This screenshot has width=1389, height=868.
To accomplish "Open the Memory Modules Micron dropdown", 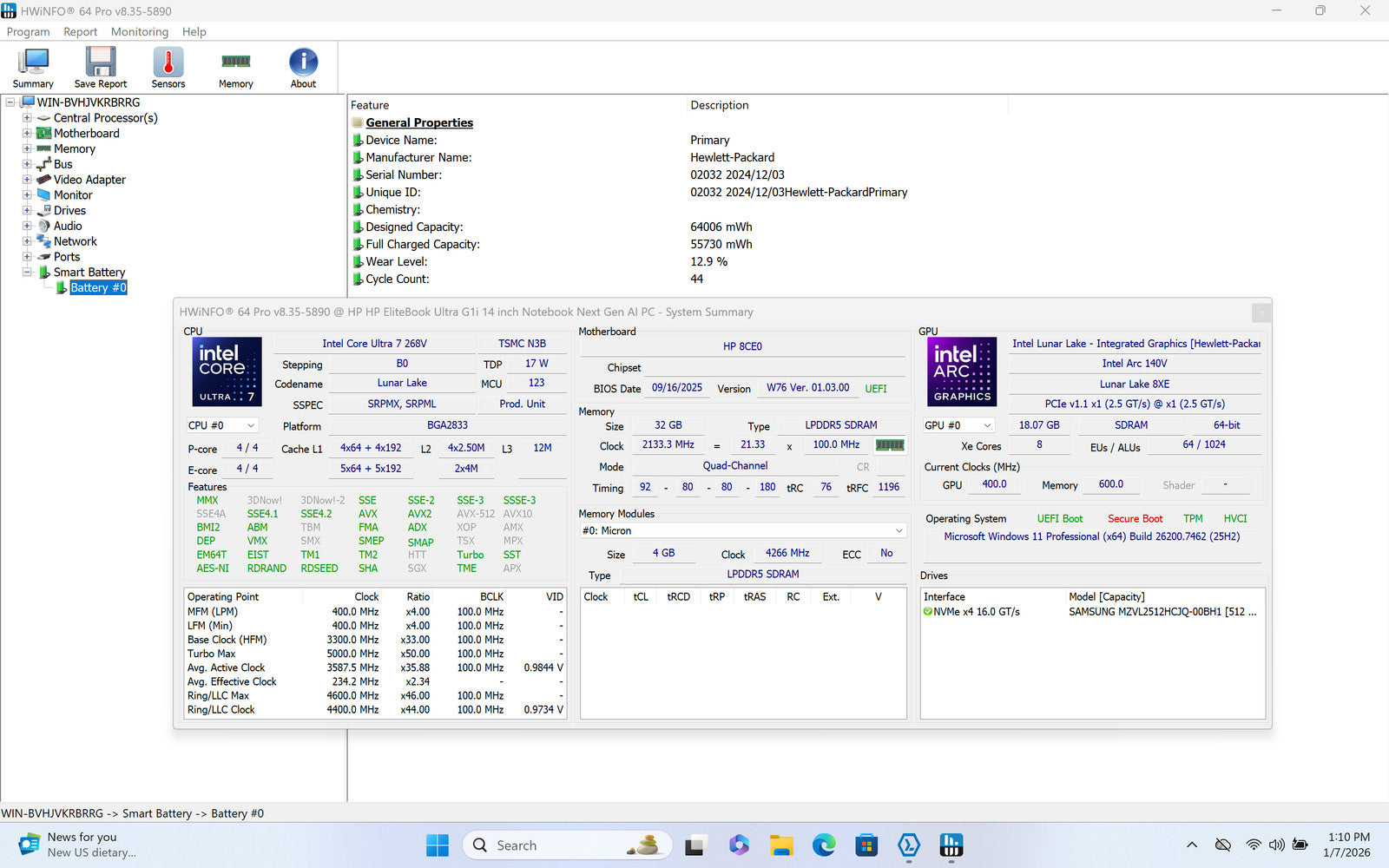I will pos(743,530).
